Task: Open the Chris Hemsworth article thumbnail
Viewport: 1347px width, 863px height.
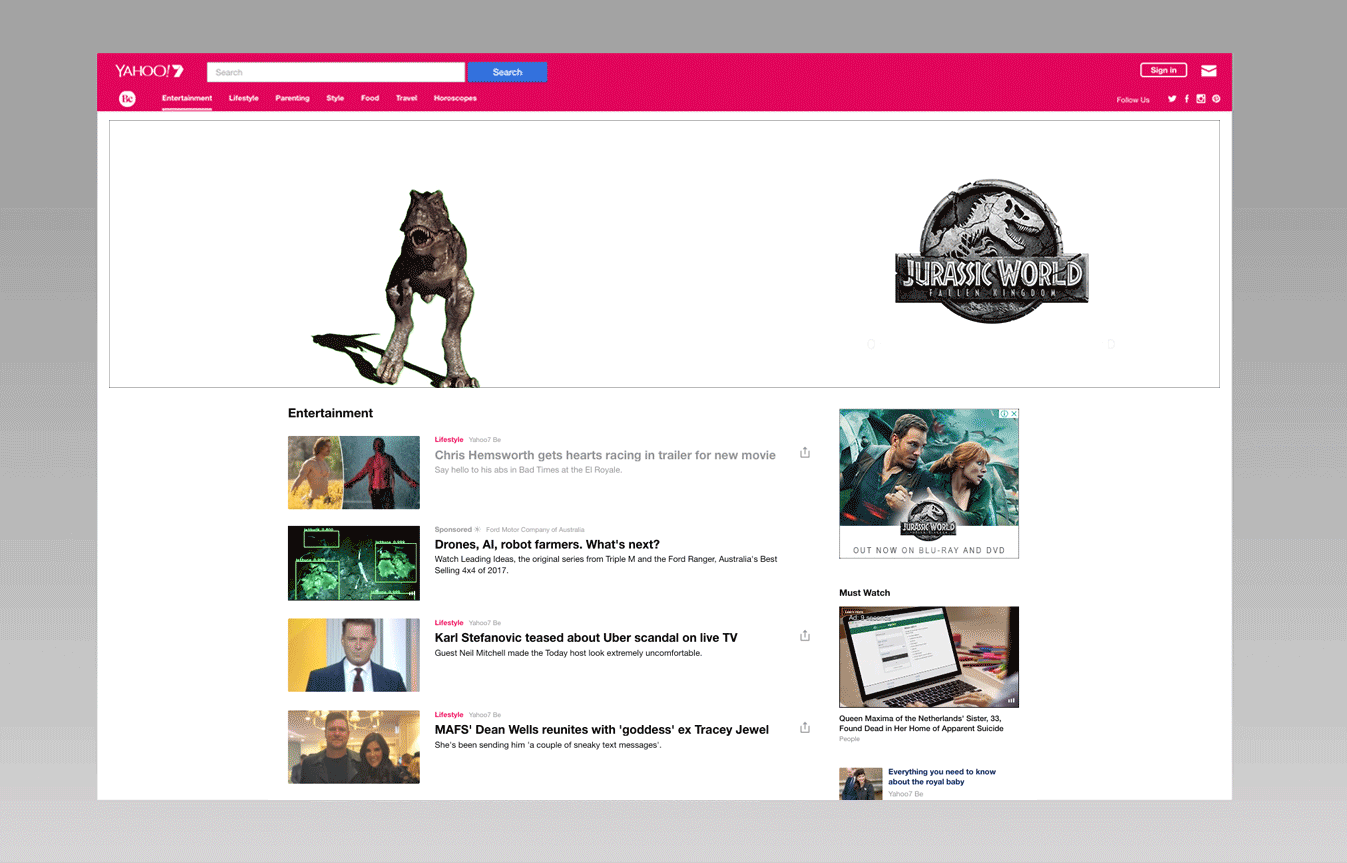Action: click(x=354, y=472)
